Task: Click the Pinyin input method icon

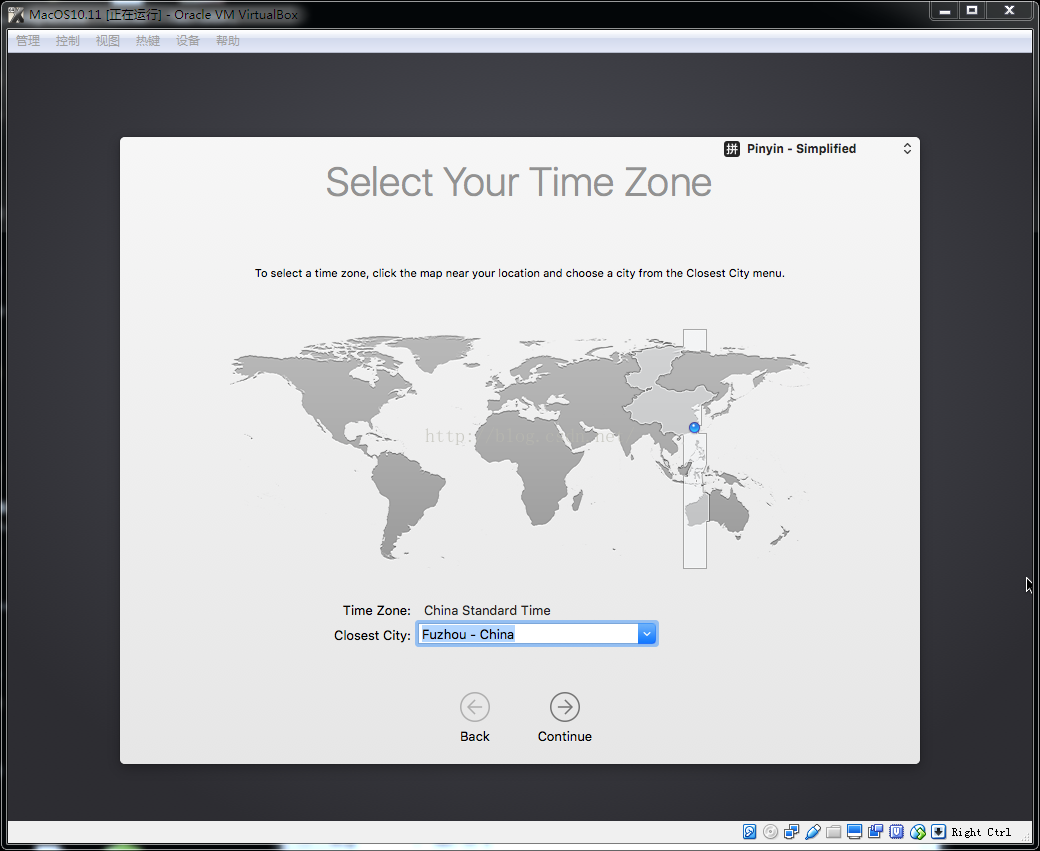Action: click(x=732, y=149)
